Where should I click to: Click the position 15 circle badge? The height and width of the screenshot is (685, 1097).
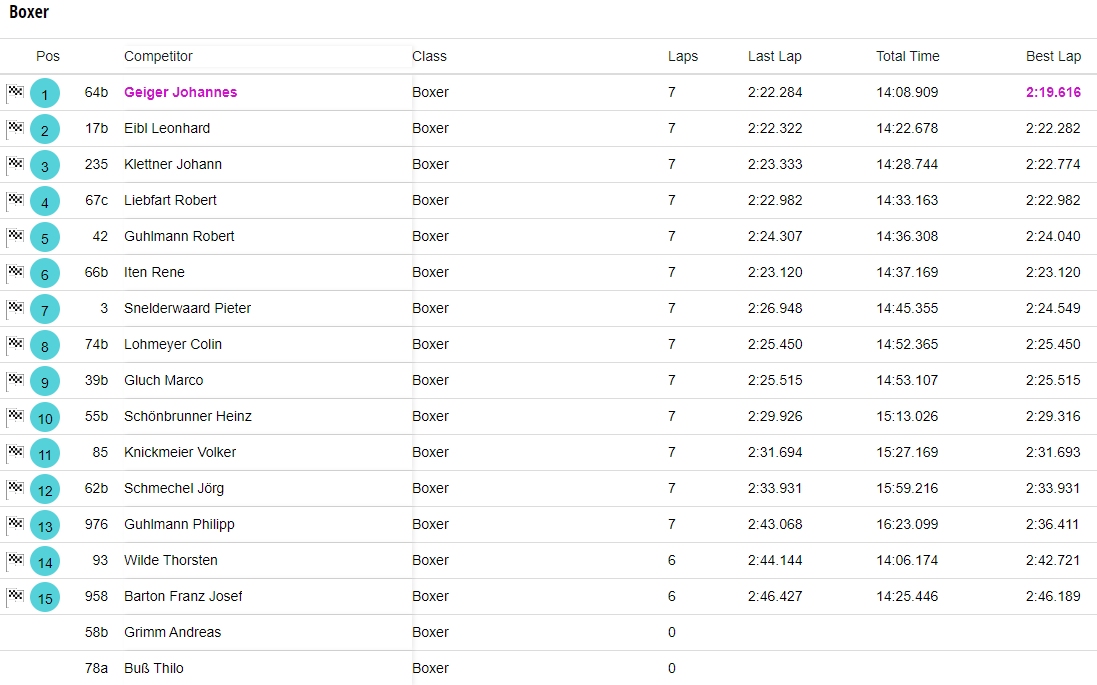pos(45,598)
